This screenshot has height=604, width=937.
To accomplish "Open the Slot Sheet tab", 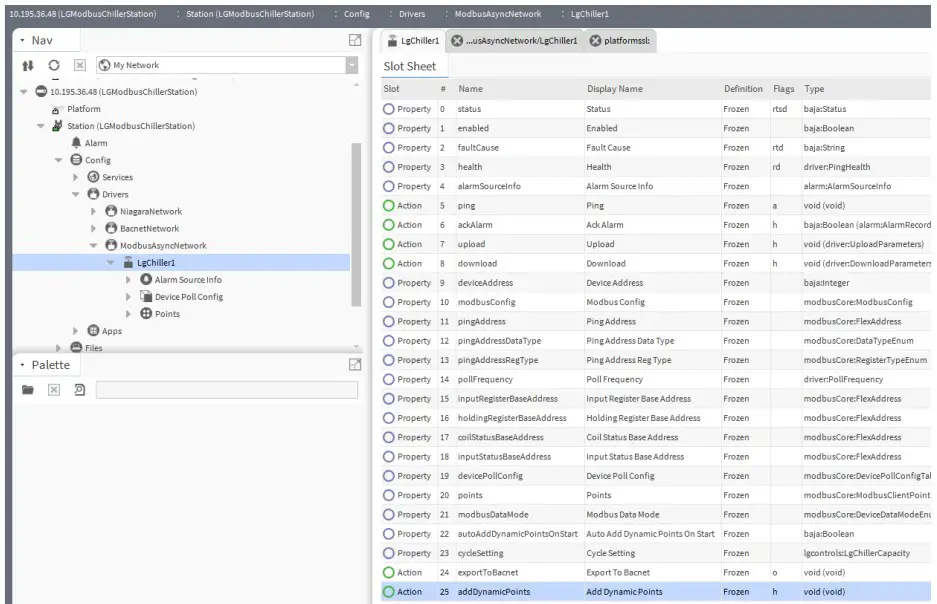I will point(410,67).
